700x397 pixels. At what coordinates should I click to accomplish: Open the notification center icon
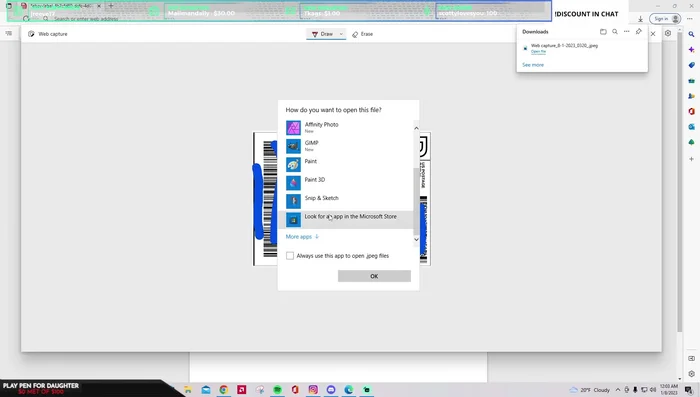(689, 390)
